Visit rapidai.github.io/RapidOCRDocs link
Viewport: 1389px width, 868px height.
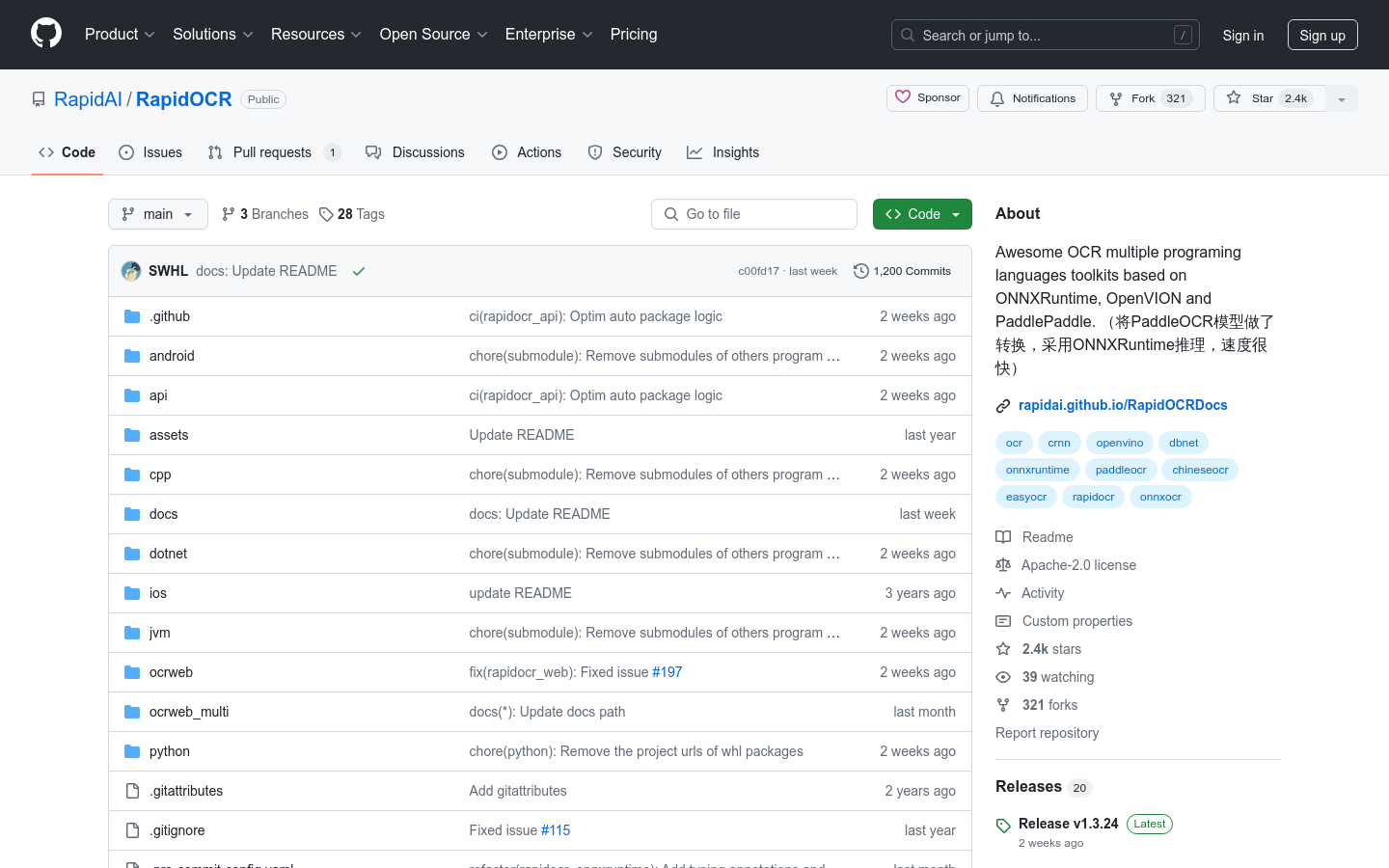pyautogui.click(x=1123, y=405)
